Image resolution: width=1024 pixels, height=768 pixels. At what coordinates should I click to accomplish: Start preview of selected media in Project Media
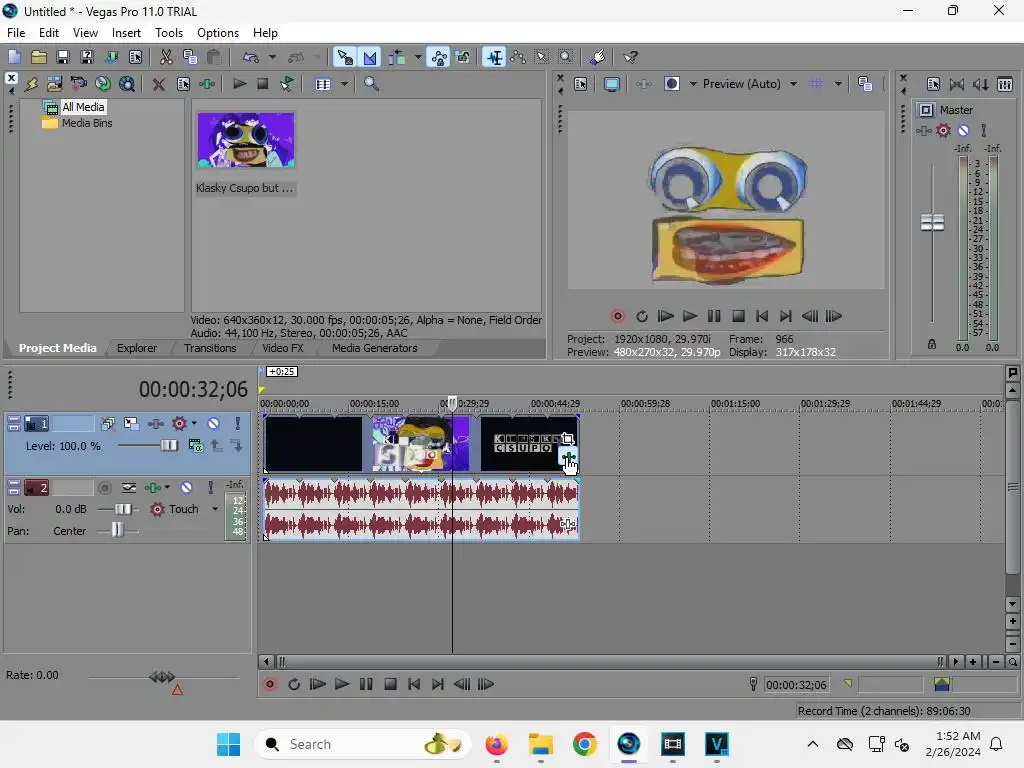tap(239, 84)
